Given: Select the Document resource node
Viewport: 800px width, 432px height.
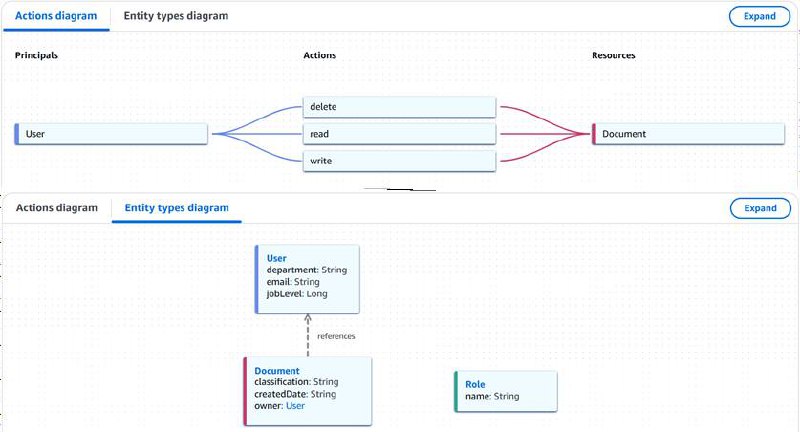Looking at the screenshot, I should (688, 134).
